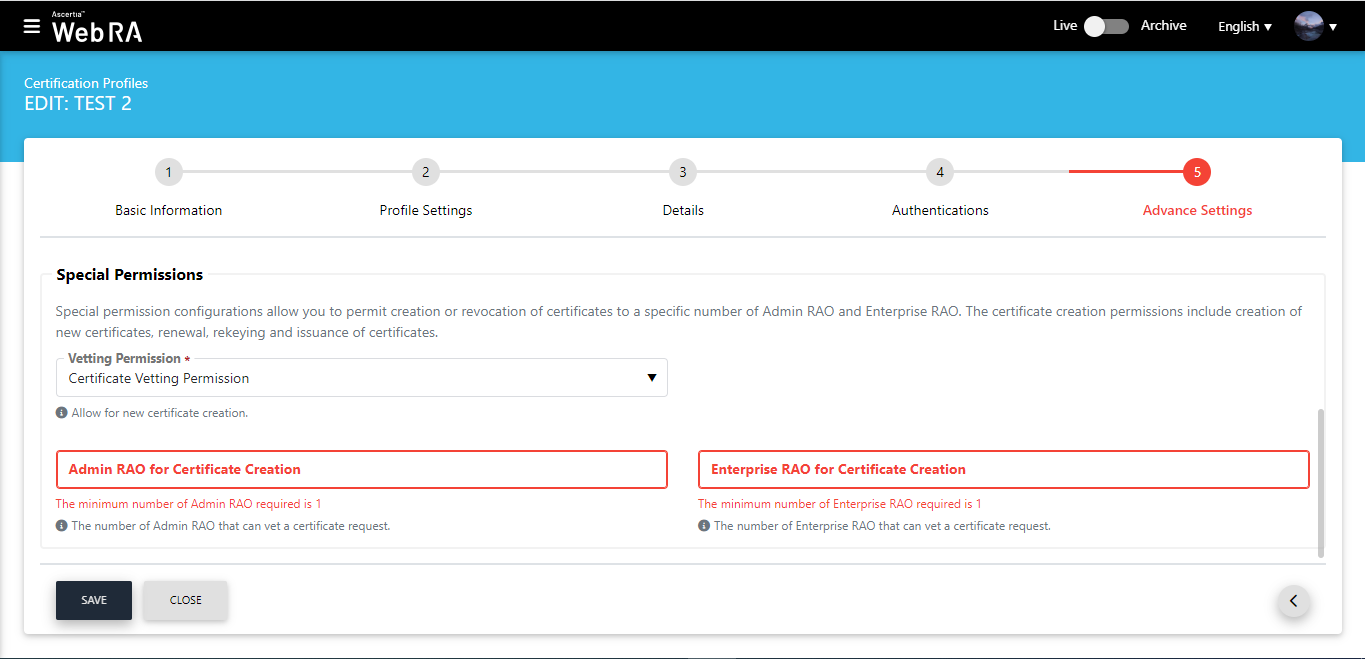This screenshot has width=1365, height=659.
Task: Click the vertical scrollbar in form panel
Action: [1321, 480]
